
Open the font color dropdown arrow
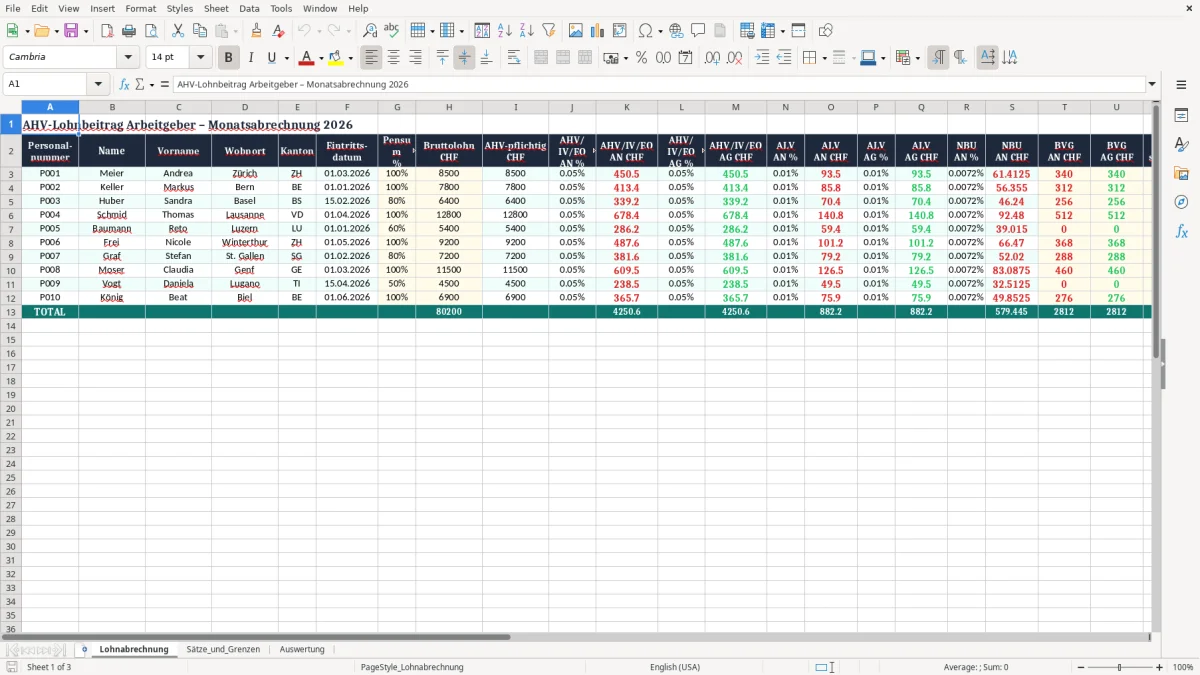point(321,58)
